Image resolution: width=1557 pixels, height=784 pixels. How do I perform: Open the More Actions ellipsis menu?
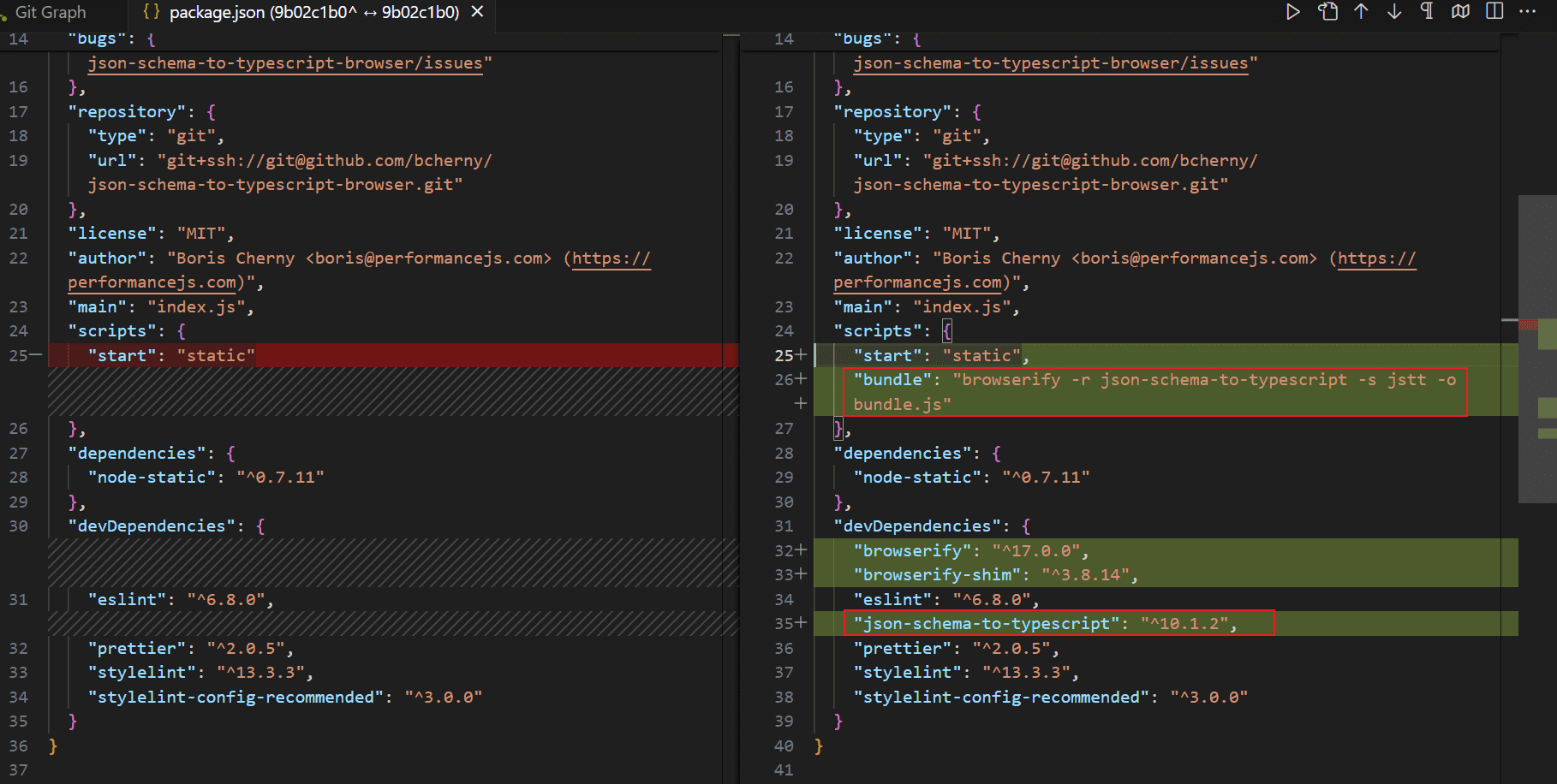pyautogui.click(x=1527, y=12)
